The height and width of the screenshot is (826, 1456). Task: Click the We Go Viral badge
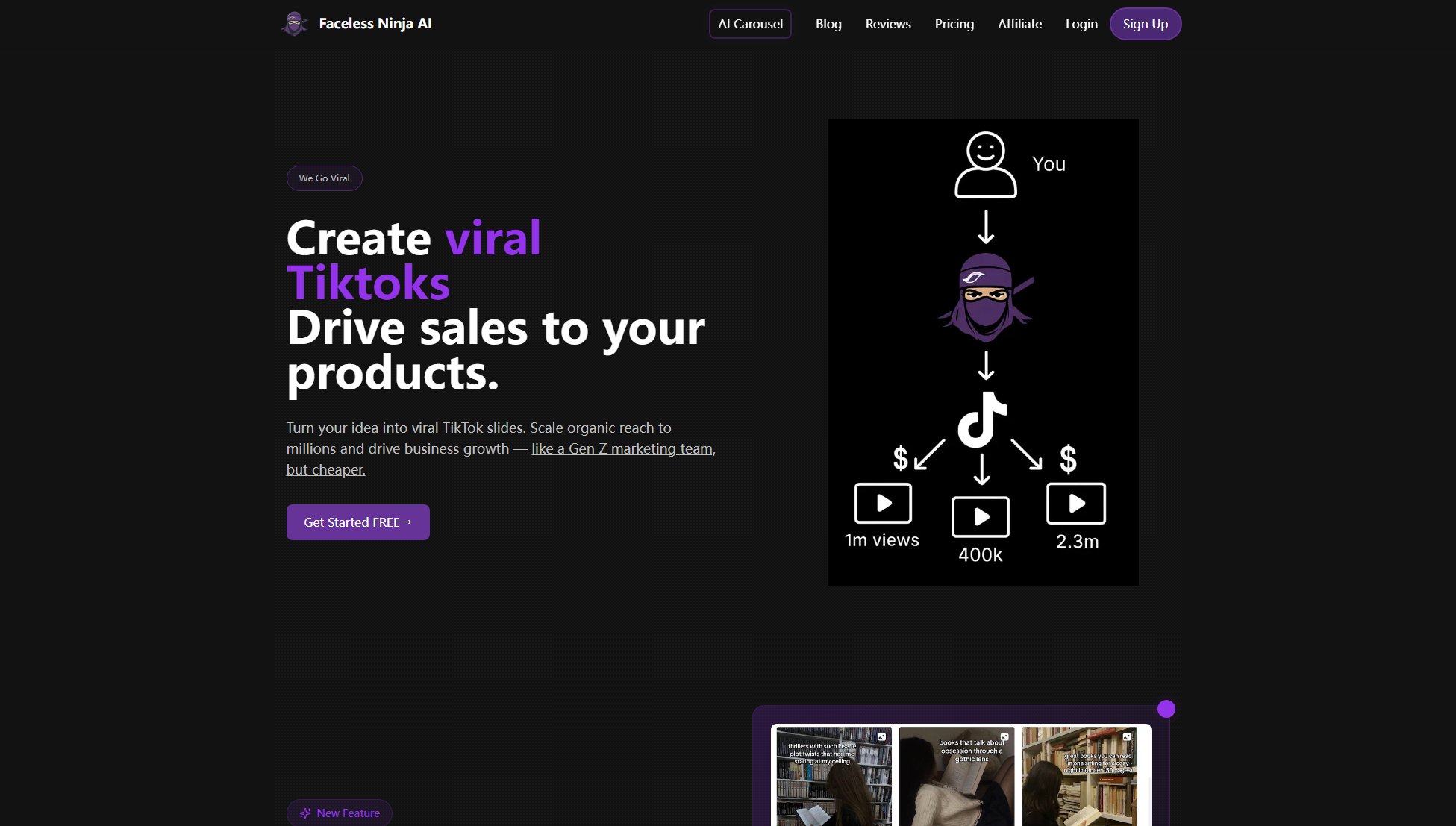(324, 178)
